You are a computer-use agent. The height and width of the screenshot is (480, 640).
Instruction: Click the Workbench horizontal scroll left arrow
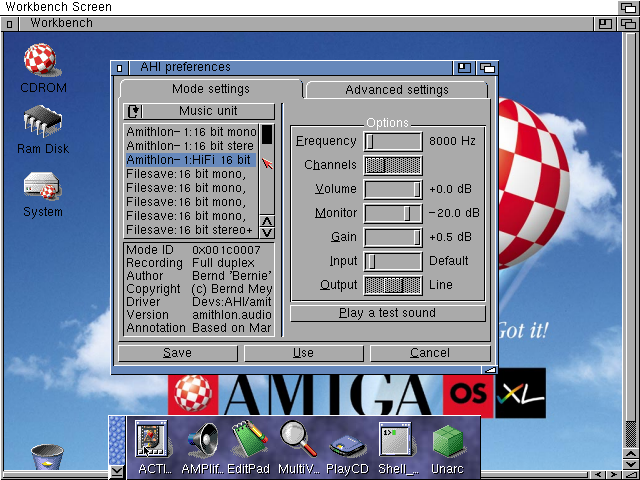(599, 474)
